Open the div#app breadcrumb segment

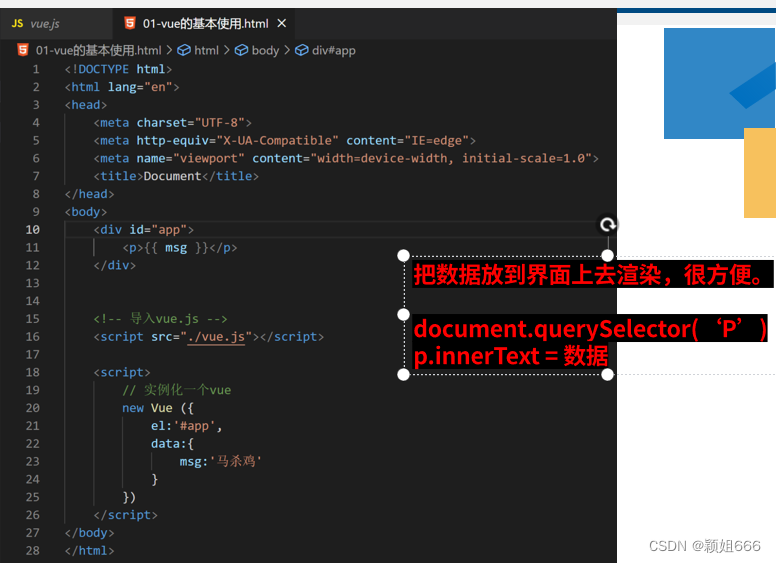pyautogui.click(x=334, y=50)
